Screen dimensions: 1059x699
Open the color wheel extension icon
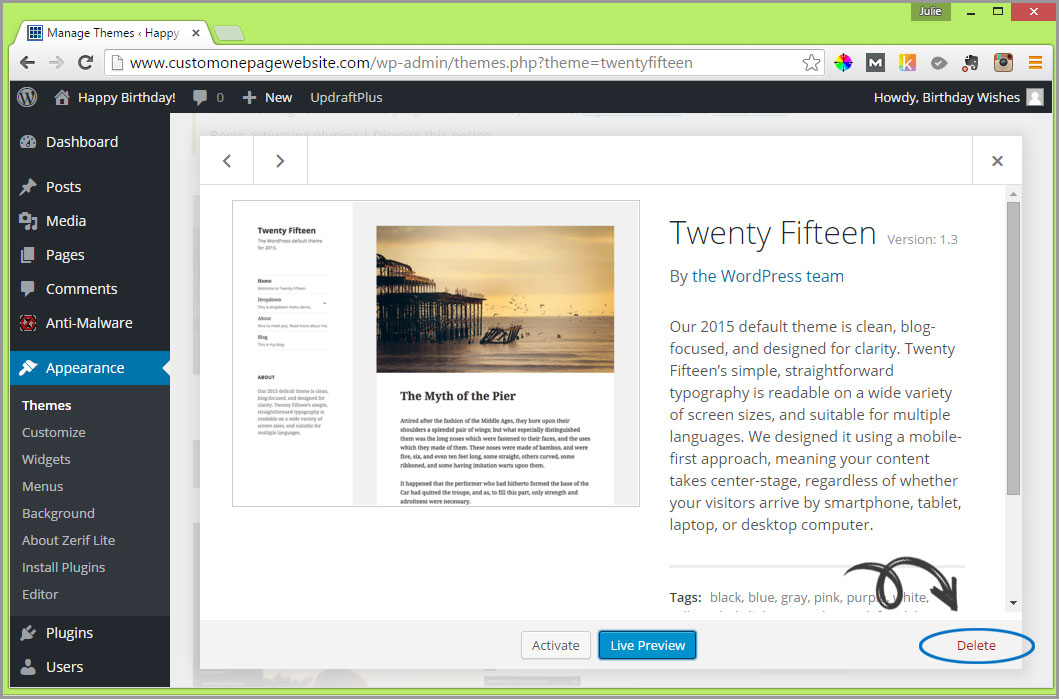843,63
